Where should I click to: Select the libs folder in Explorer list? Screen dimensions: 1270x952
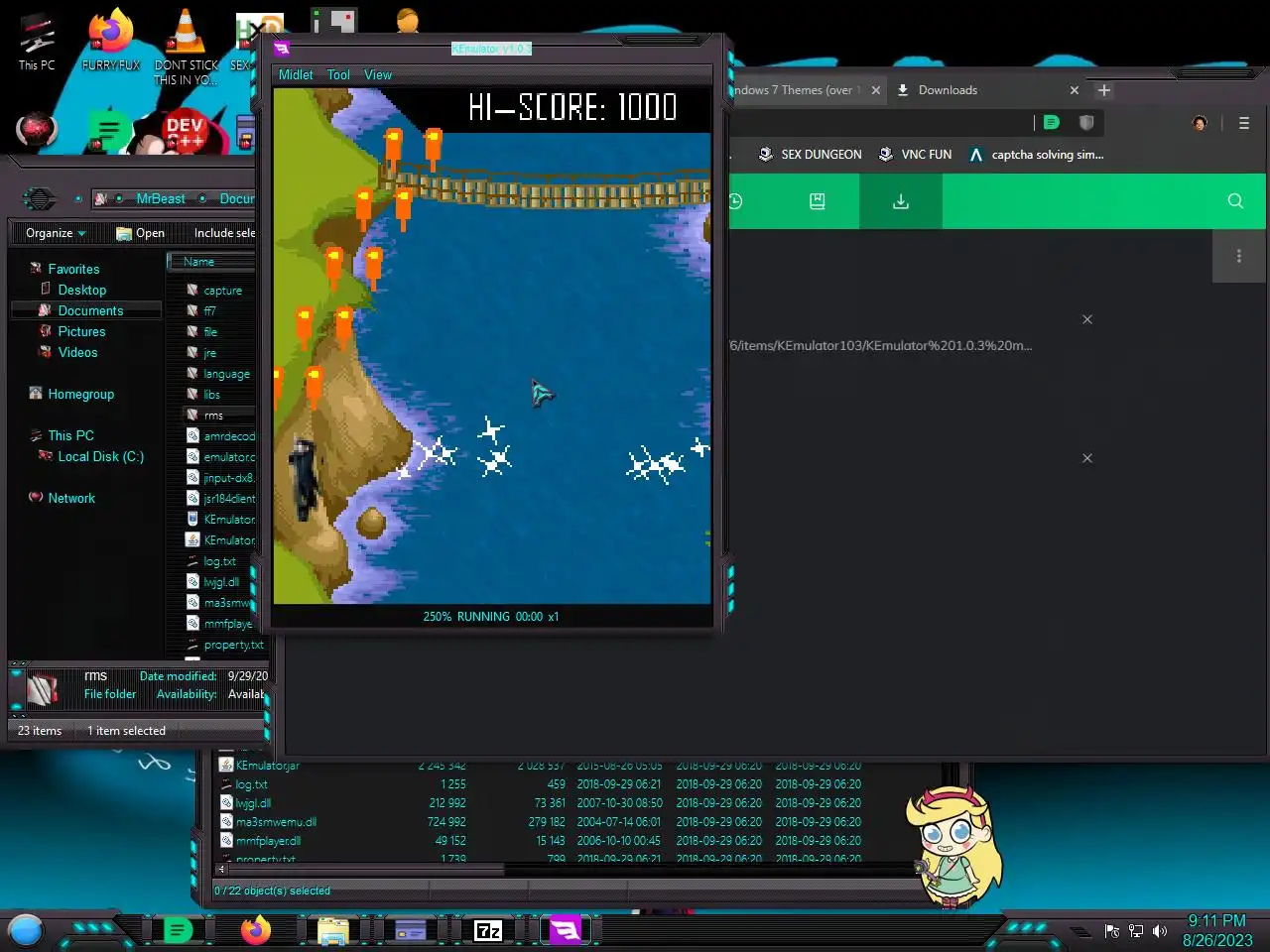[211, 395]
